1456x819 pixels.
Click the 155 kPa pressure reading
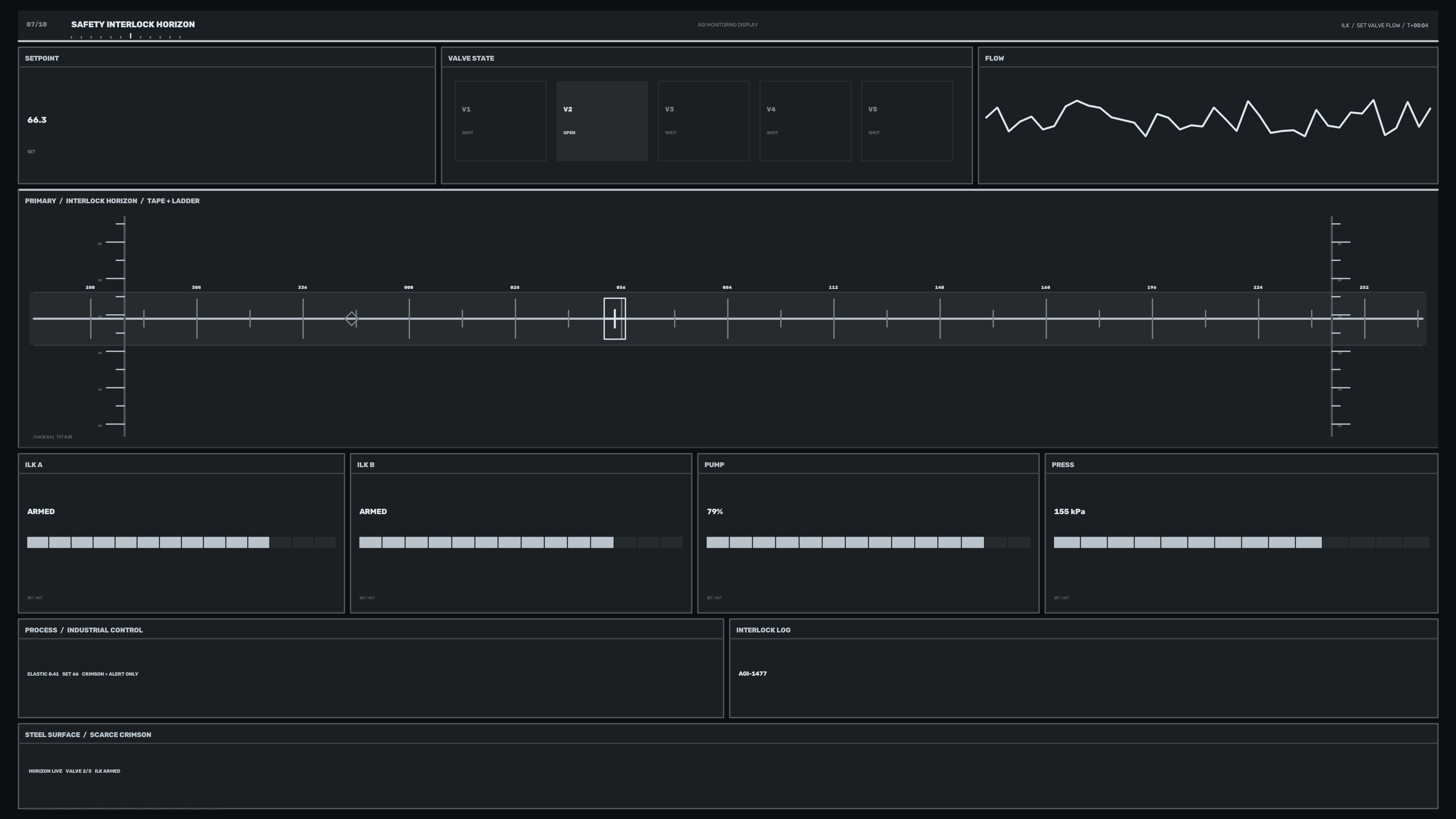[1069, 511]
